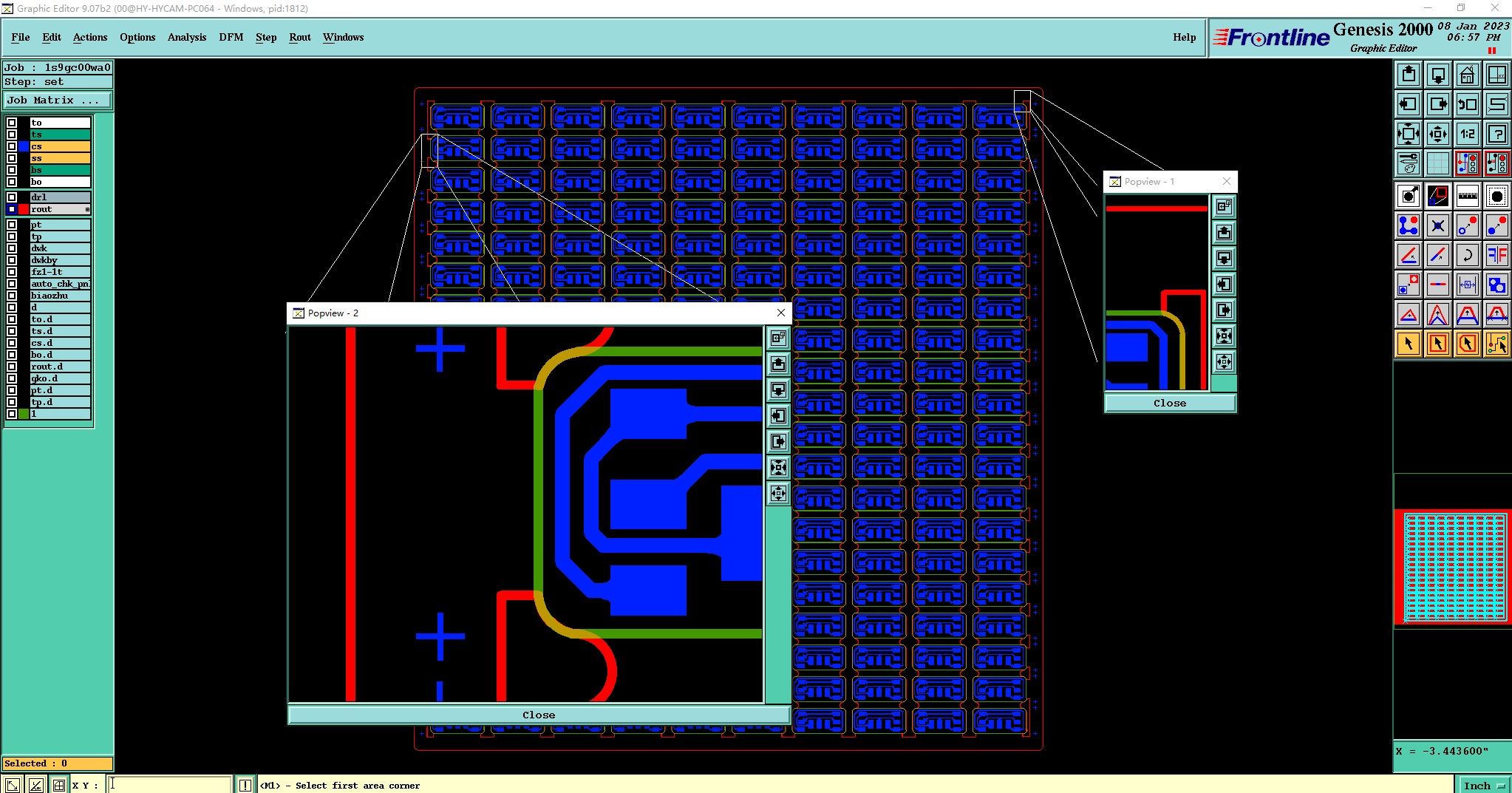Click the octagon feature selection filter icon
Image resolution: width=1512 pixels, height=793 pixels.
point(1497,196)
